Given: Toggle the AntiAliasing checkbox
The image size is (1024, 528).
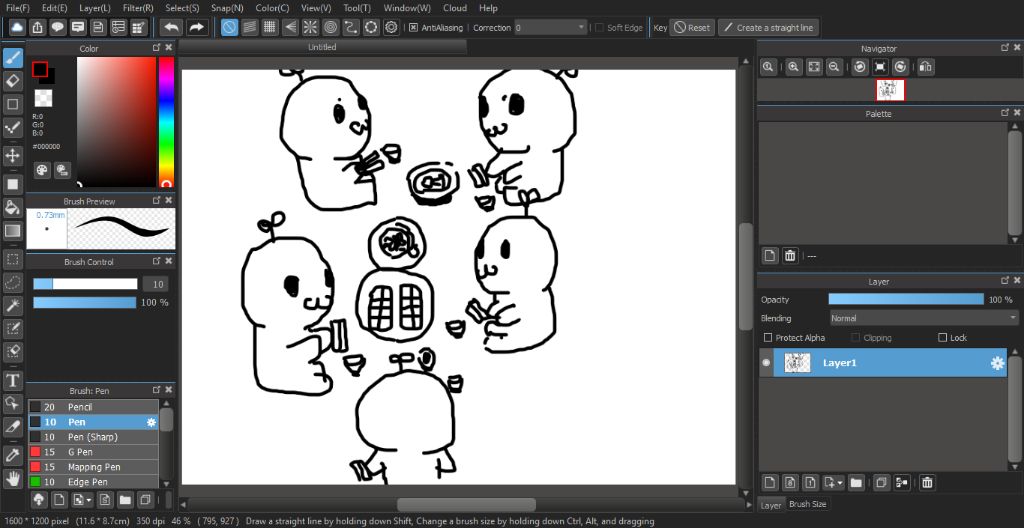Looking at the screenshot, I should [x=413, y=27].
